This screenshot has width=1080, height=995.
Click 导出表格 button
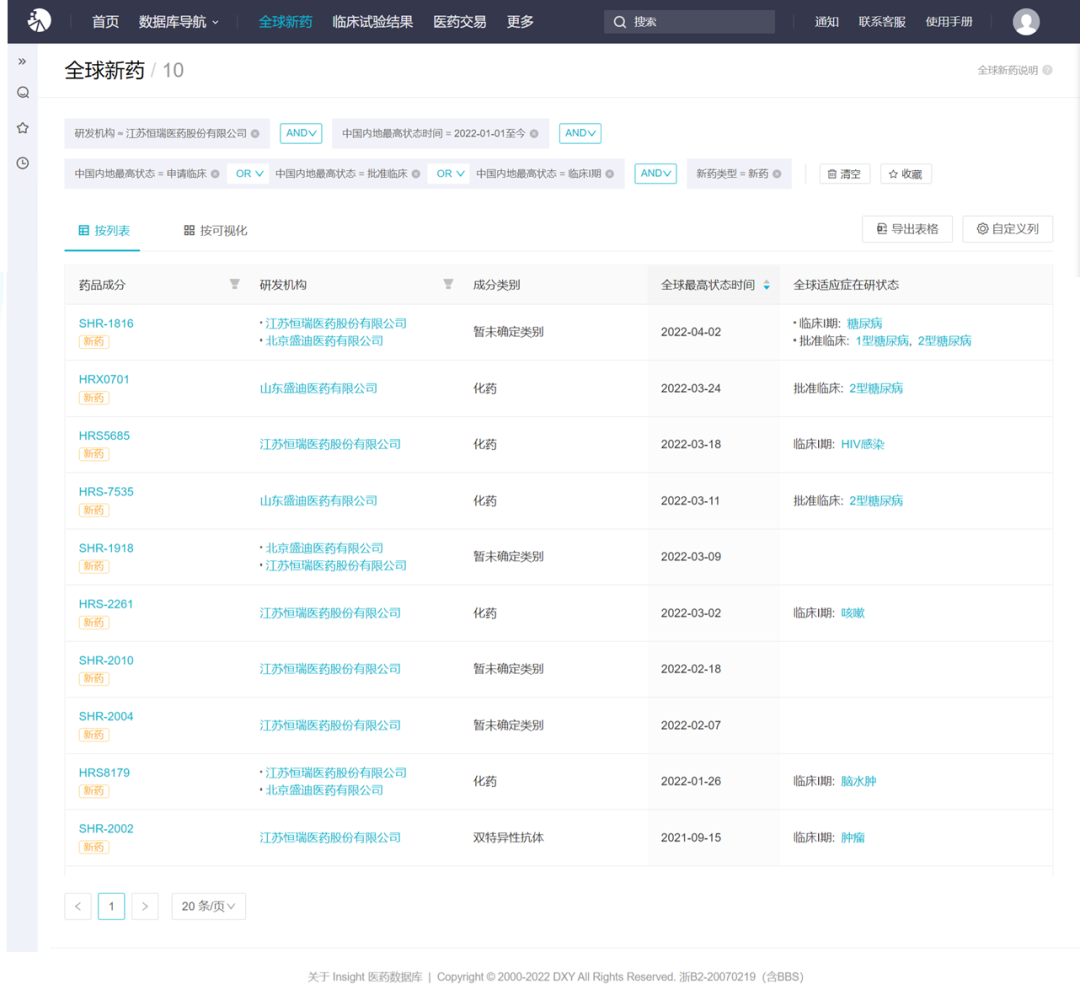pyautogui.click(x=907, y=229)
